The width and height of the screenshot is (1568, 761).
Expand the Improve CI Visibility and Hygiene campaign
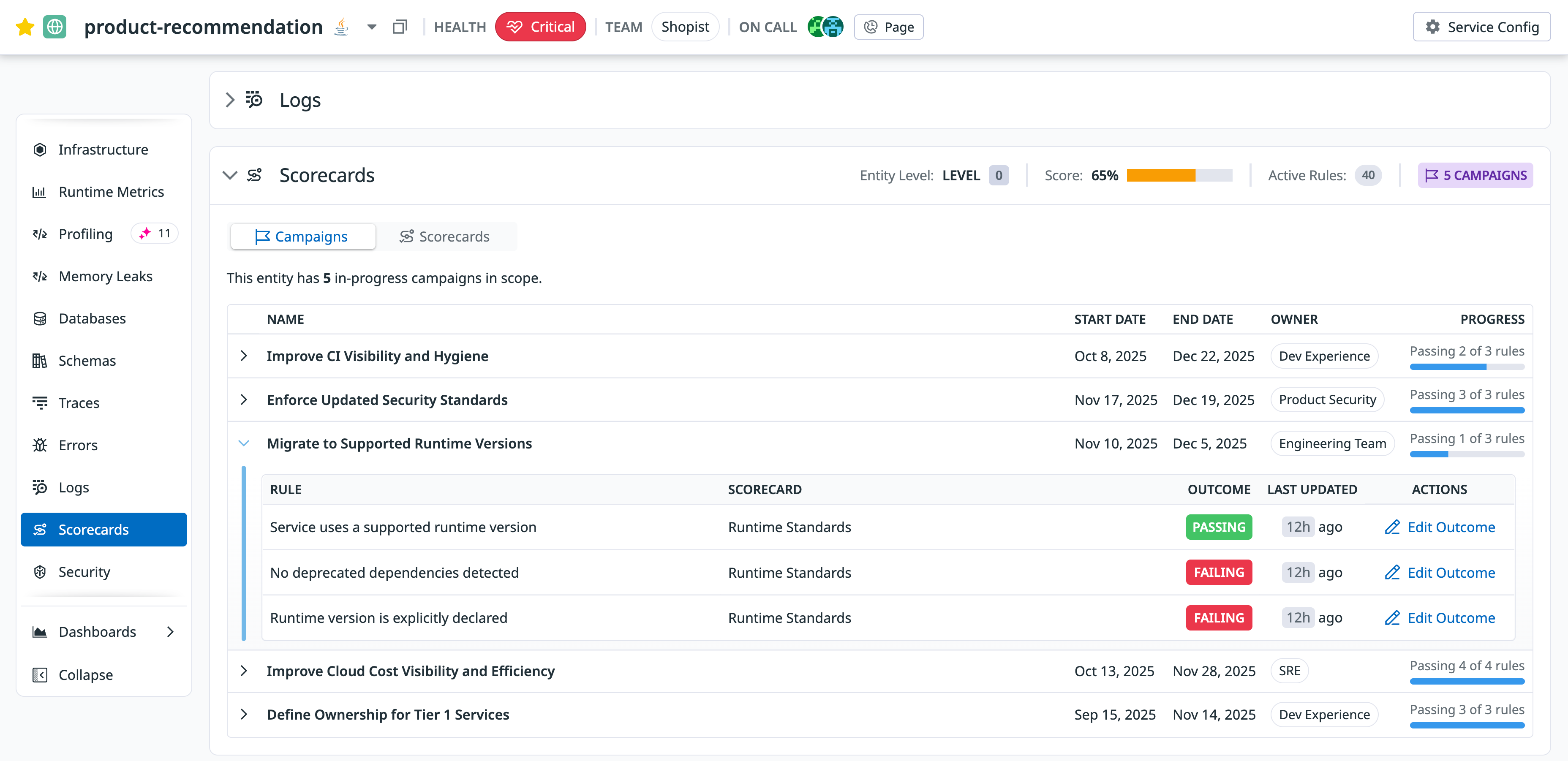(244, 356)
